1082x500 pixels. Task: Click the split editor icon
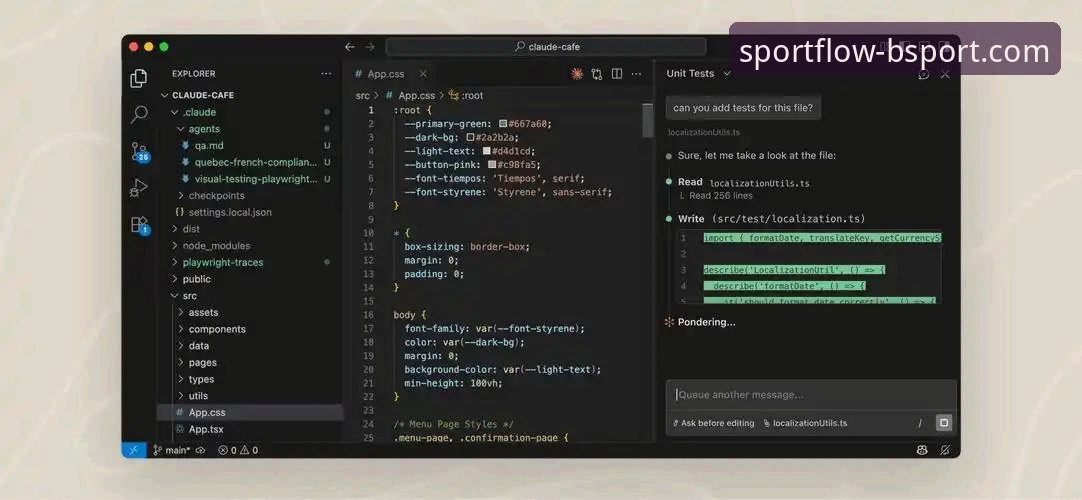tap(617, 74)
